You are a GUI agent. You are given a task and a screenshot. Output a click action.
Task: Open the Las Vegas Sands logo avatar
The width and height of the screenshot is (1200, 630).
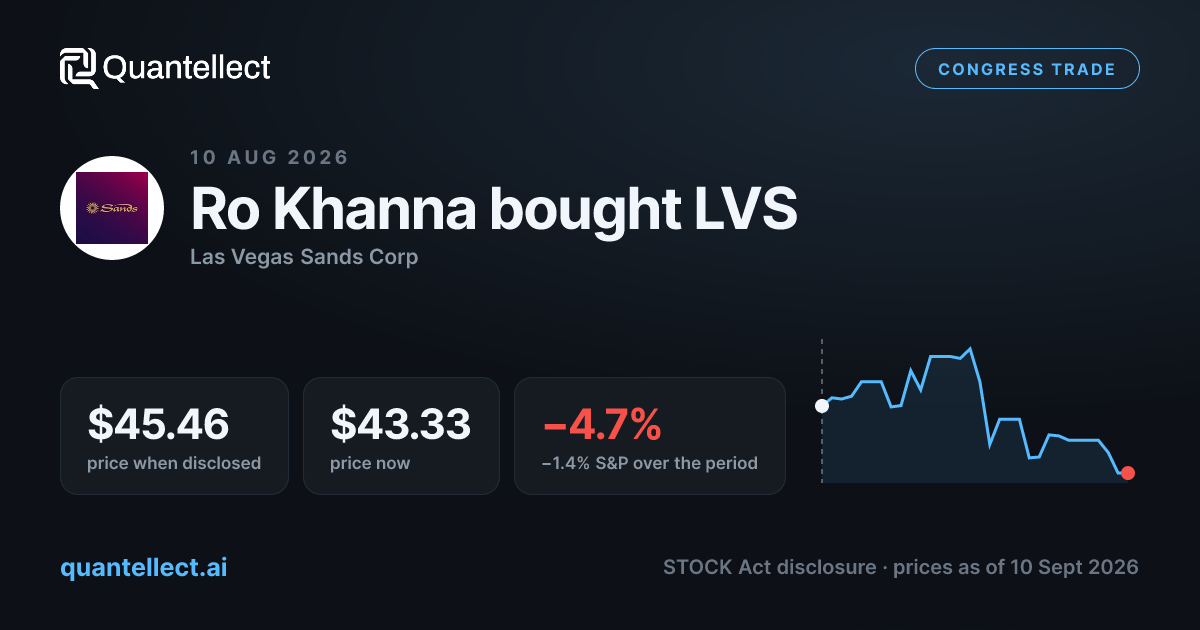[x=112, y=208]
